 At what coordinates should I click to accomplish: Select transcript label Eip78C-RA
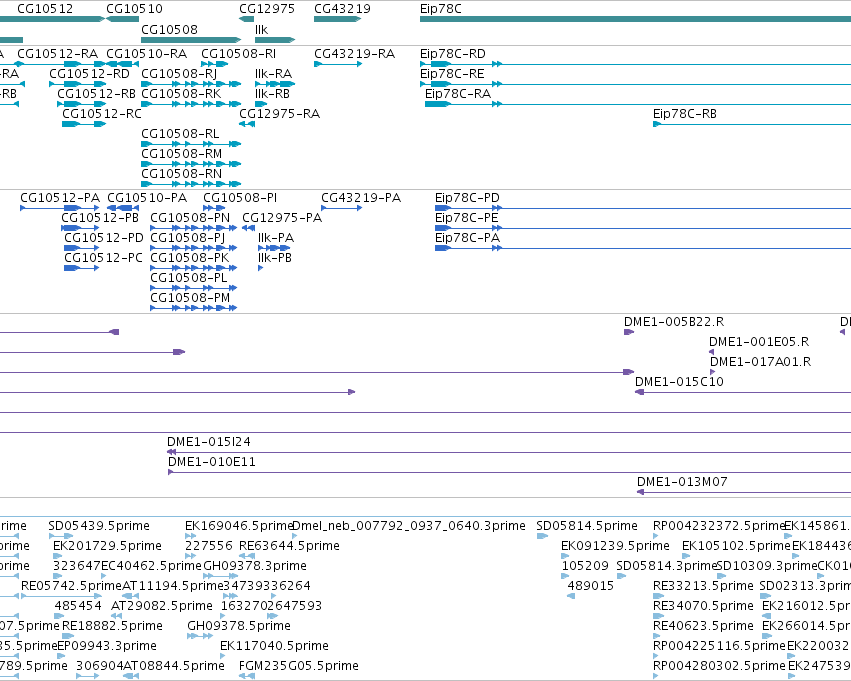coord(458,94)
